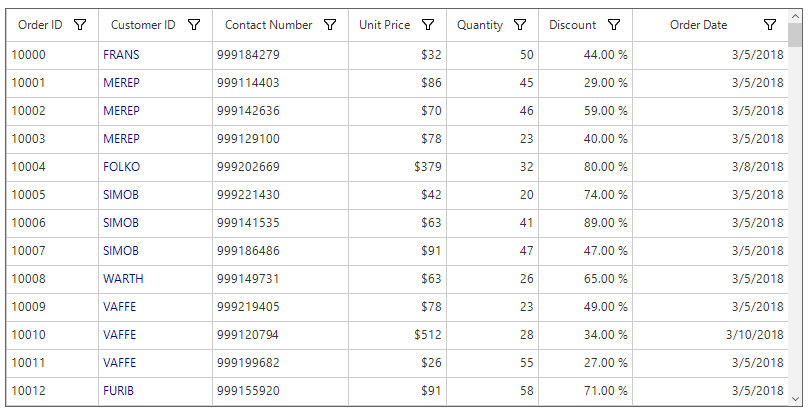Screen dimensions: 809x410
Task: Select contact number 999199682
Action: point(280,362)
